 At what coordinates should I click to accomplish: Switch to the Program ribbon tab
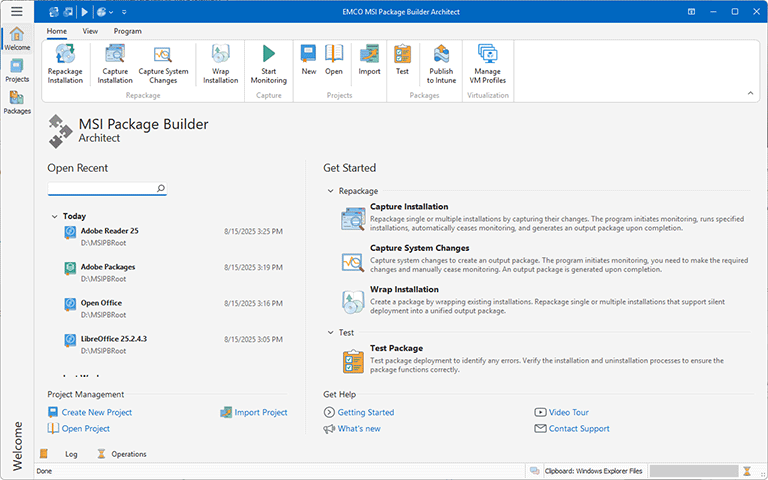(127, 31)
